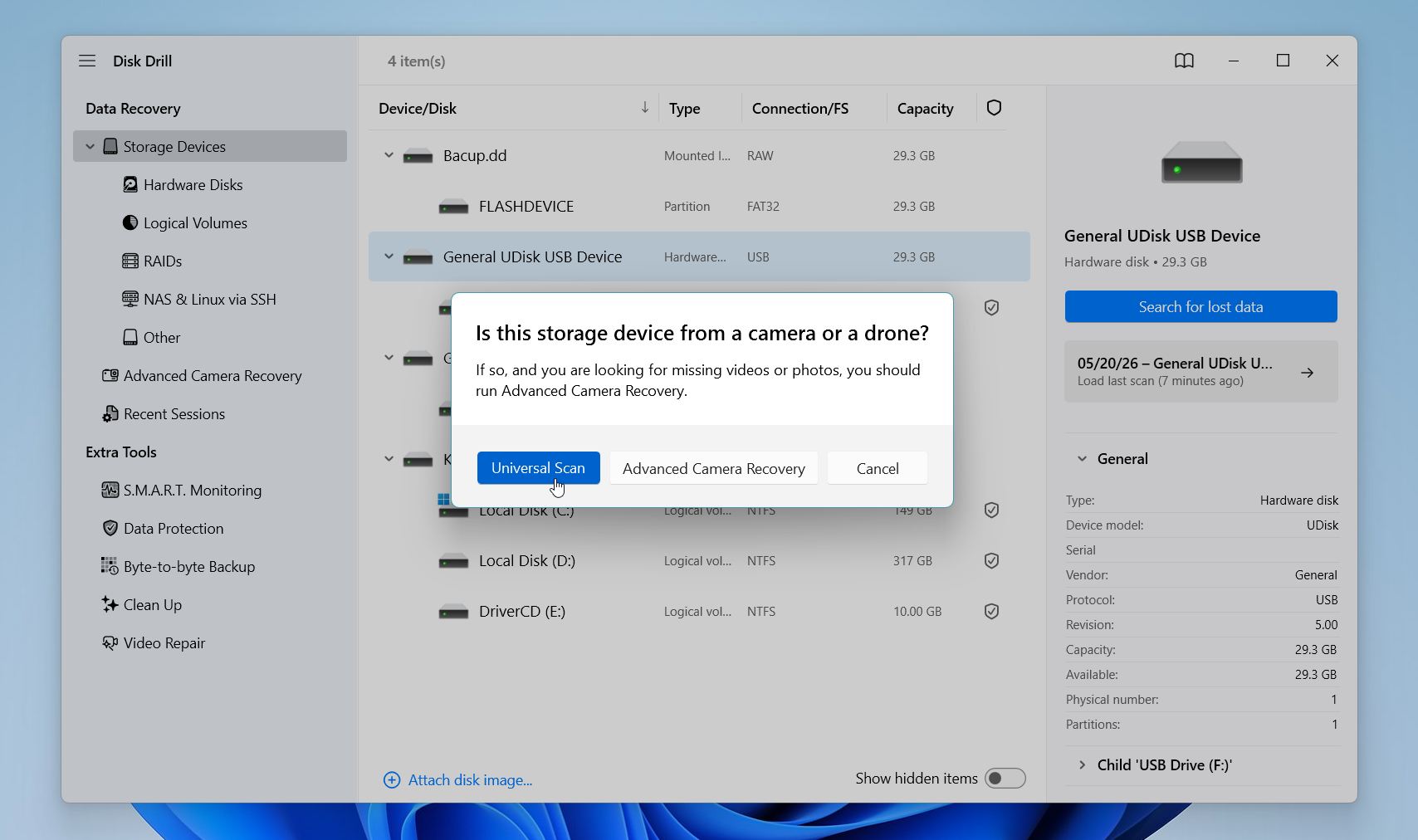Viewport: 1418px width, 840px height.
Task: Click the DriverCD (E:) drive icon
Action: pos(453,612)
